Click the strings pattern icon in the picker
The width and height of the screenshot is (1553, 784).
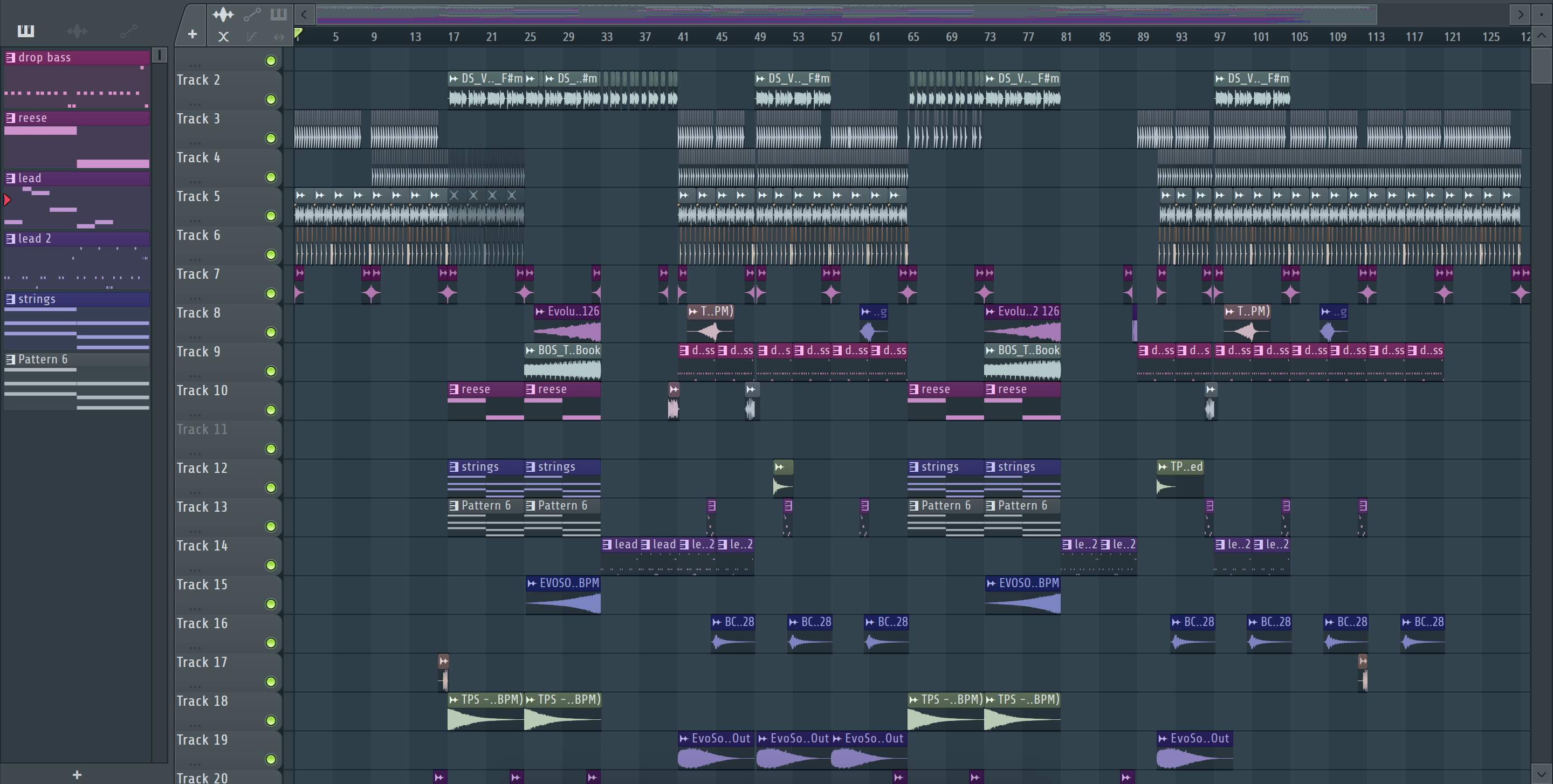tap(10, 298)
